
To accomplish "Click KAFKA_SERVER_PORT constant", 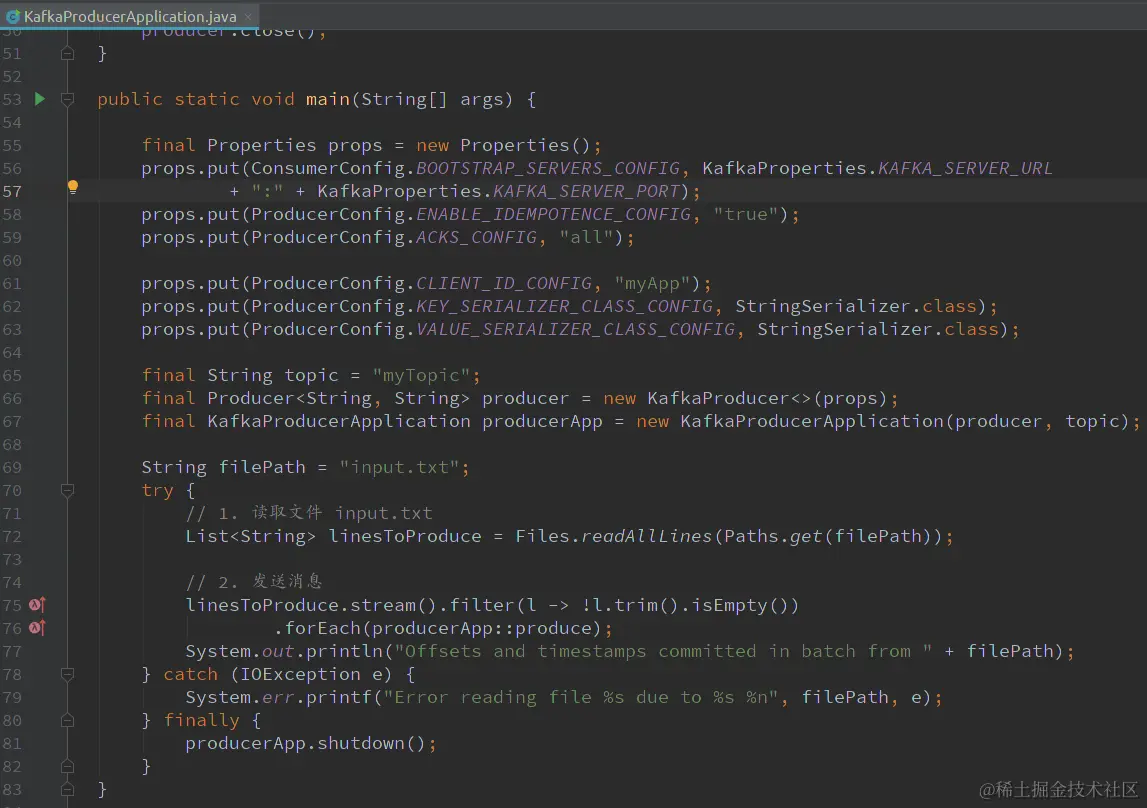I will tap(587, 191).
